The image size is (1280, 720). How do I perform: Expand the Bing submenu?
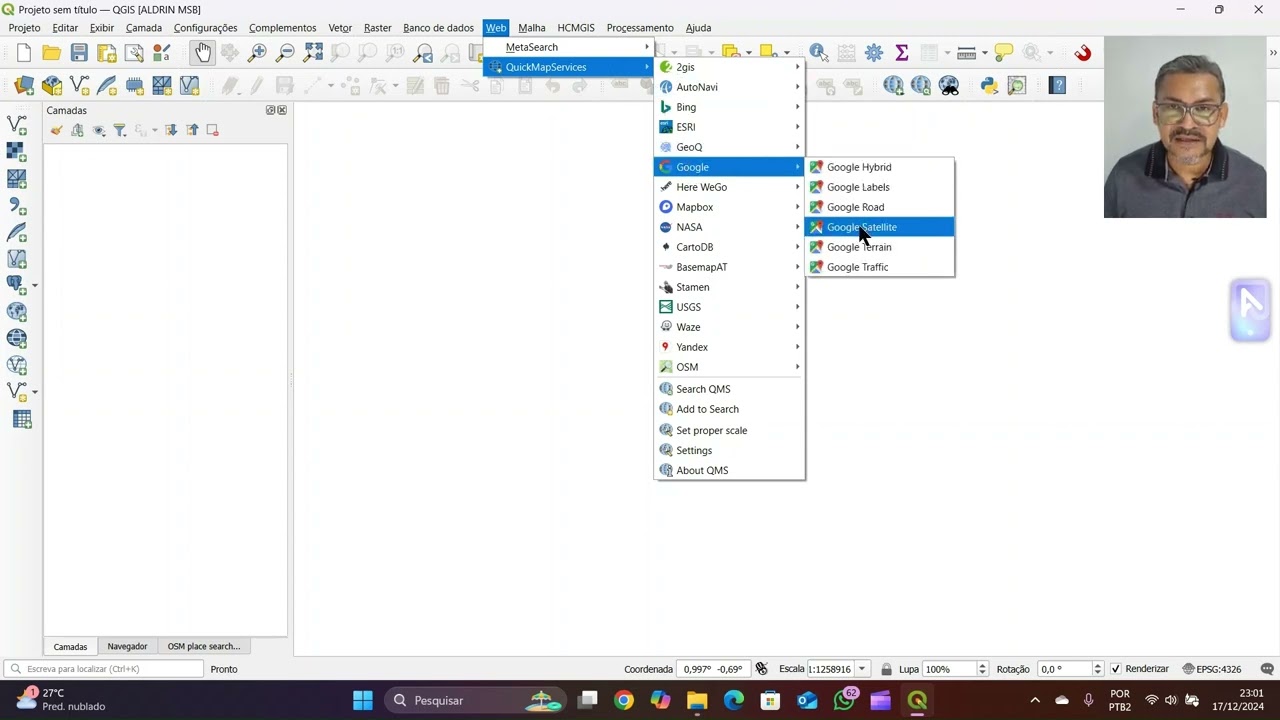coord(729,107)
